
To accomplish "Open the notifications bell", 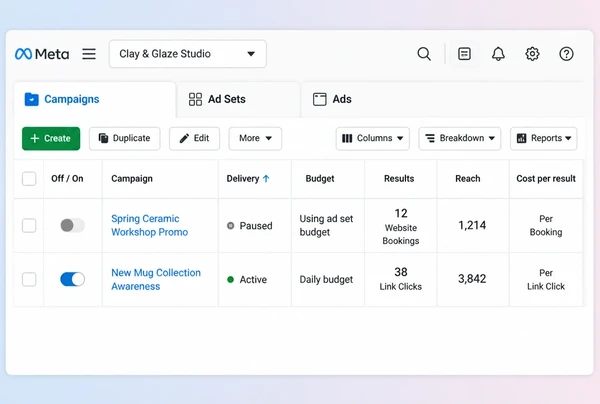I will click(x=498, y=54).
